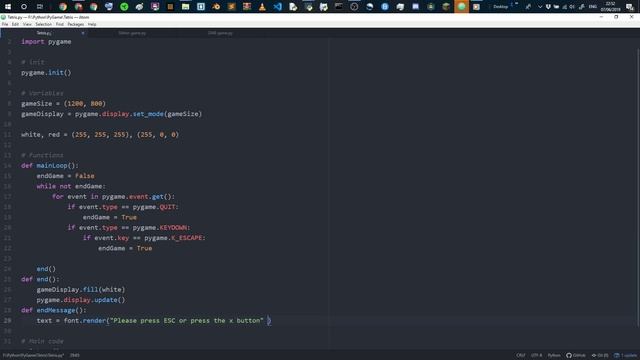
Task: Switch to the Tetris.py tab
Action: tap(44, 33)
